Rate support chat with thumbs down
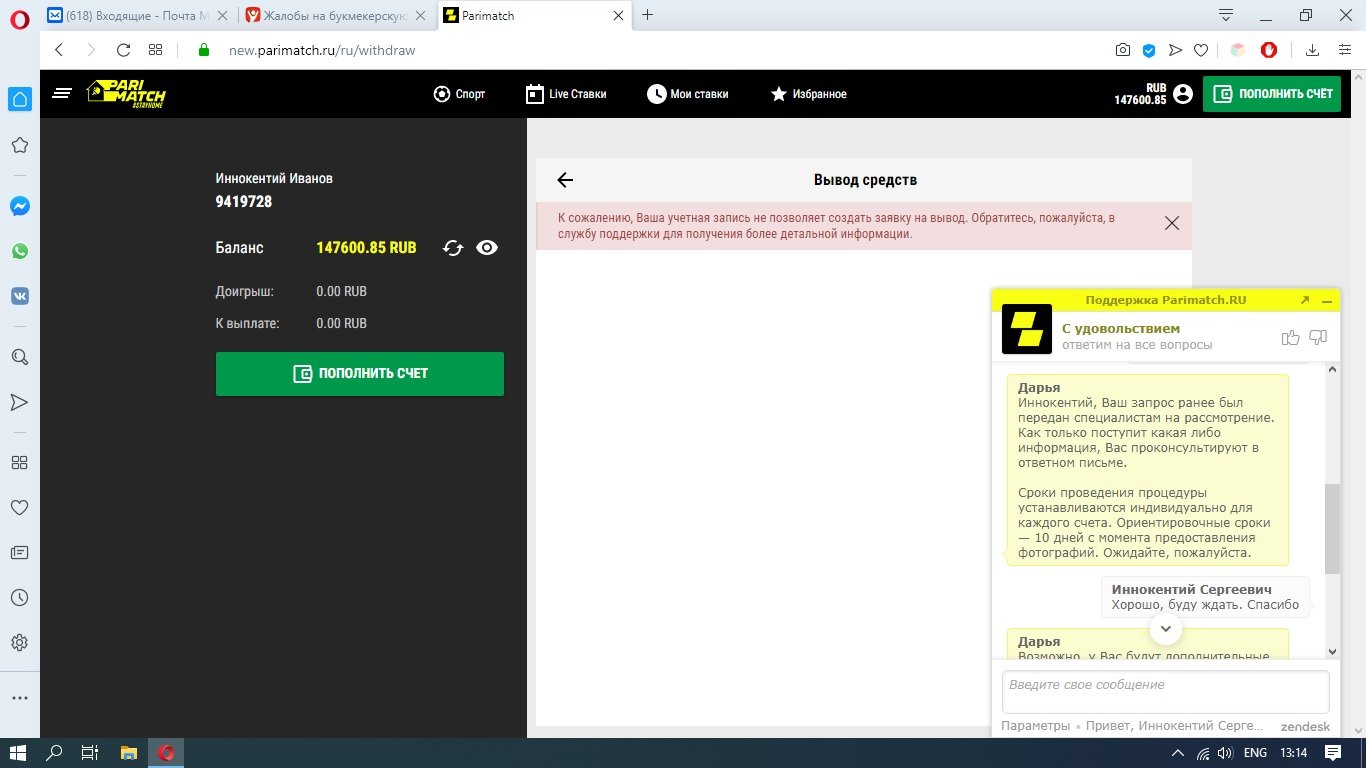The height and width of the screenshot is (768, 1366). click(1318, 337)
